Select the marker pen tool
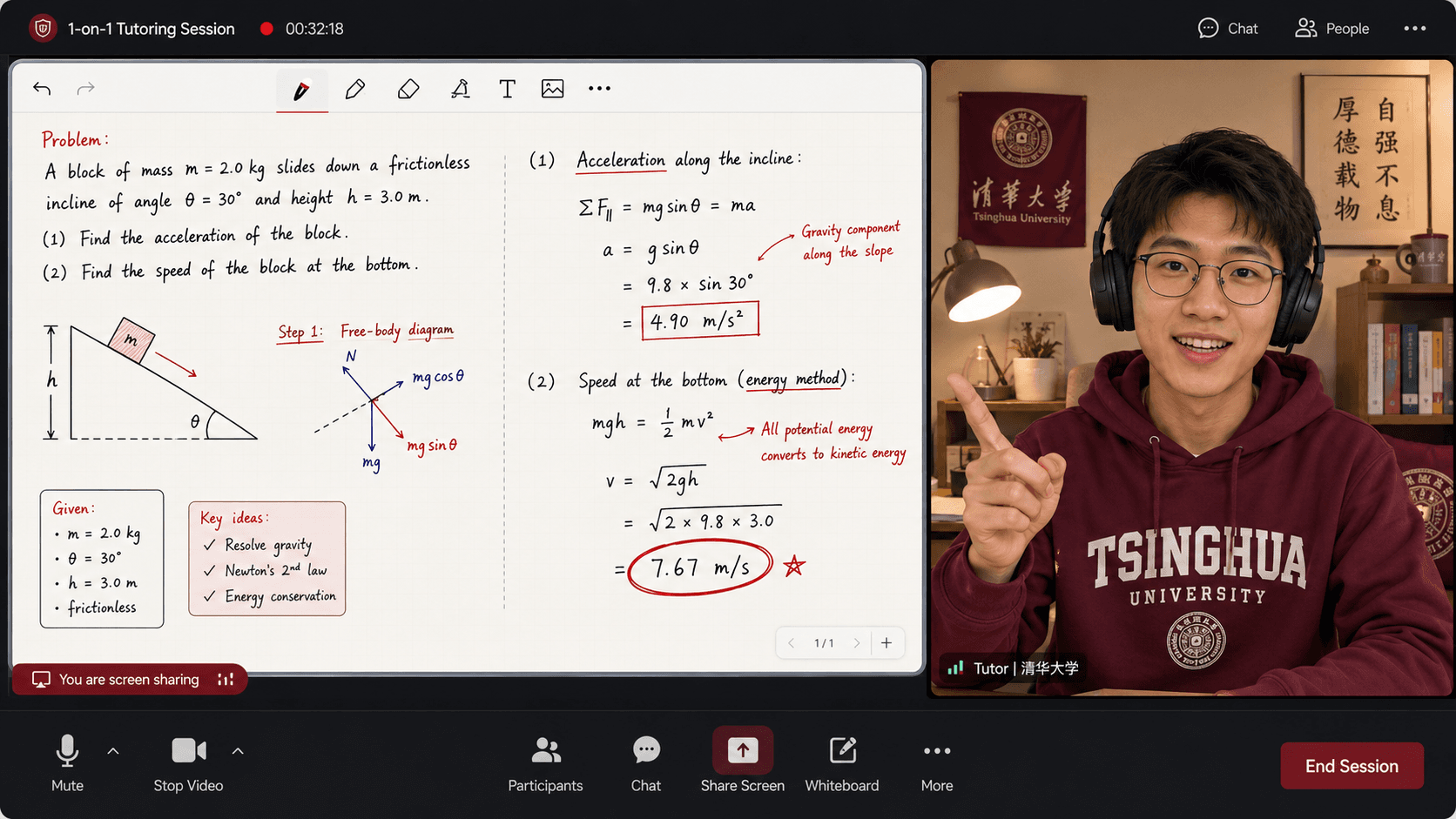This screenshot has width=1456, height=819. click(301, 90)
